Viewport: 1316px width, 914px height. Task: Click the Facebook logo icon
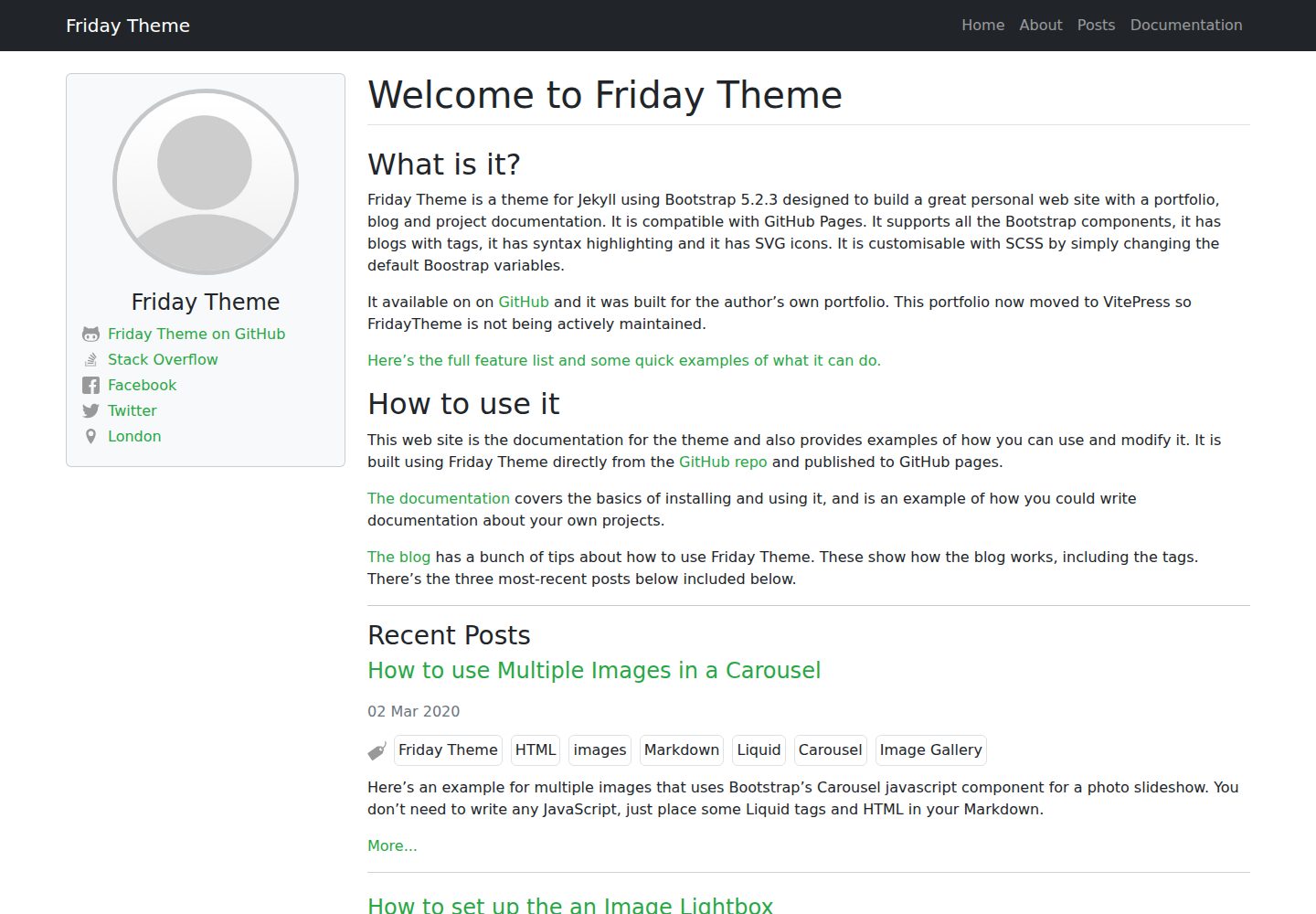point(90,386)
